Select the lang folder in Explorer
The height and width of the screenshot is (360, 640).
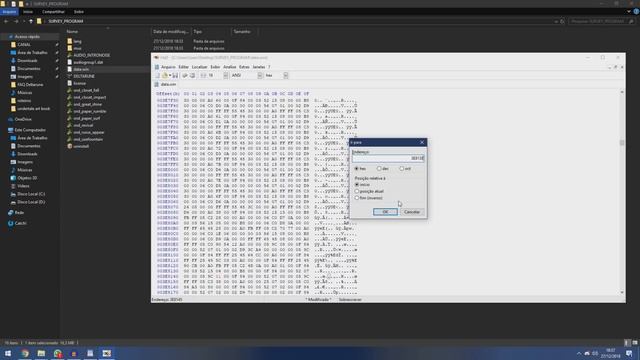(78, 41)
